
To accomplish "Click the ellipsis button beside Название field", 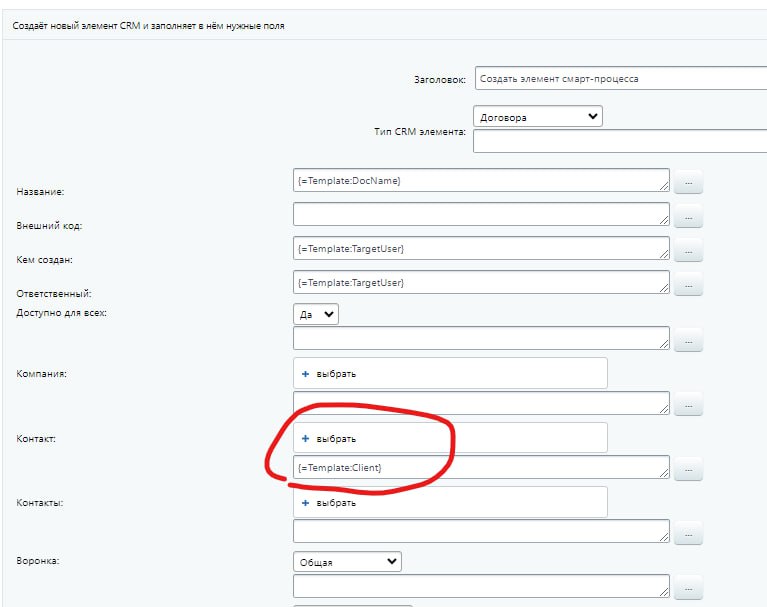I will click(x=688, y=182).
